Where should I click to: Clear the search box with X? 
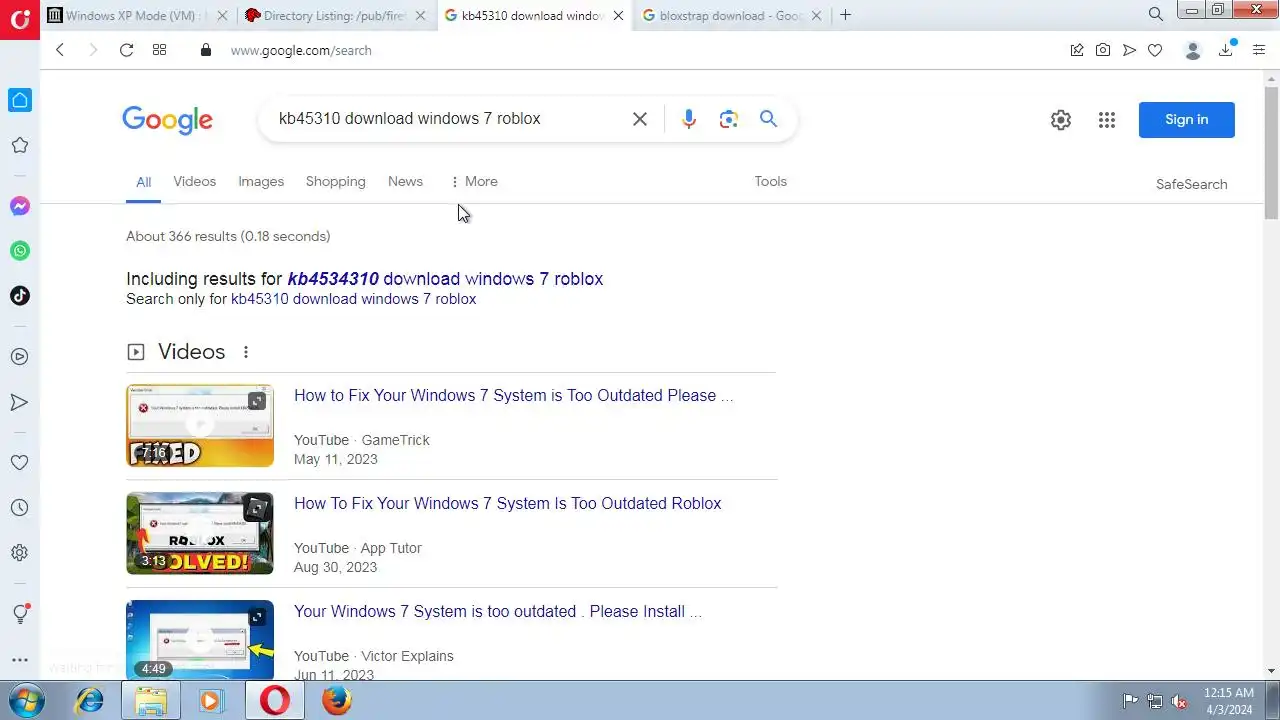coord(640,119)
